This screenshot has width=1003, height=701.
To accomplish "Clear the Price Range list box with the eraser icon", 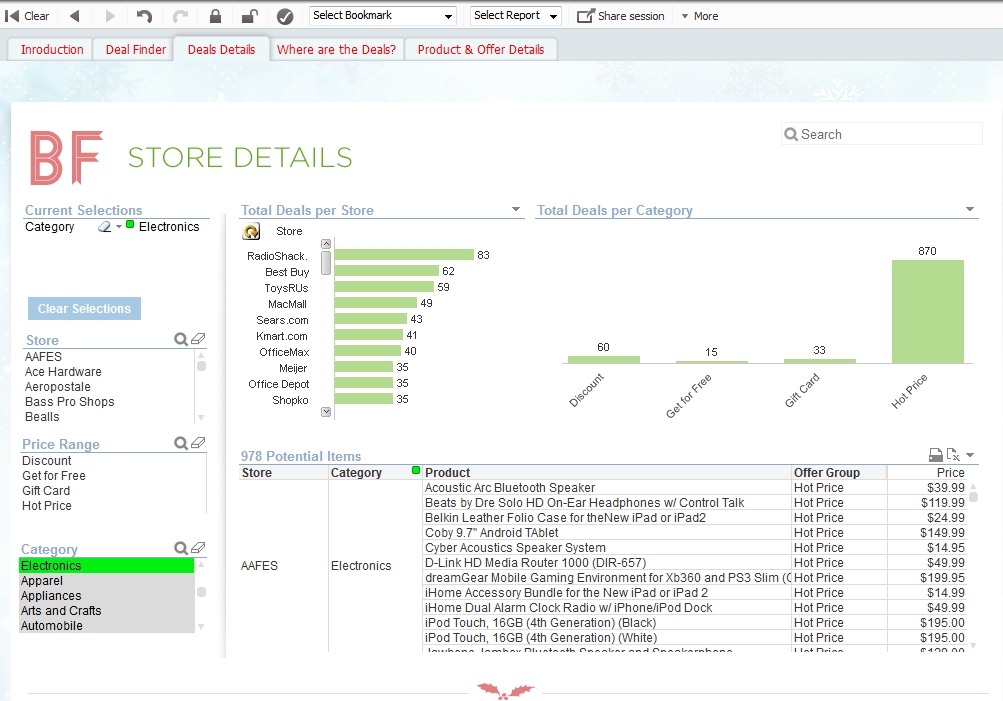I will (198, 443).
